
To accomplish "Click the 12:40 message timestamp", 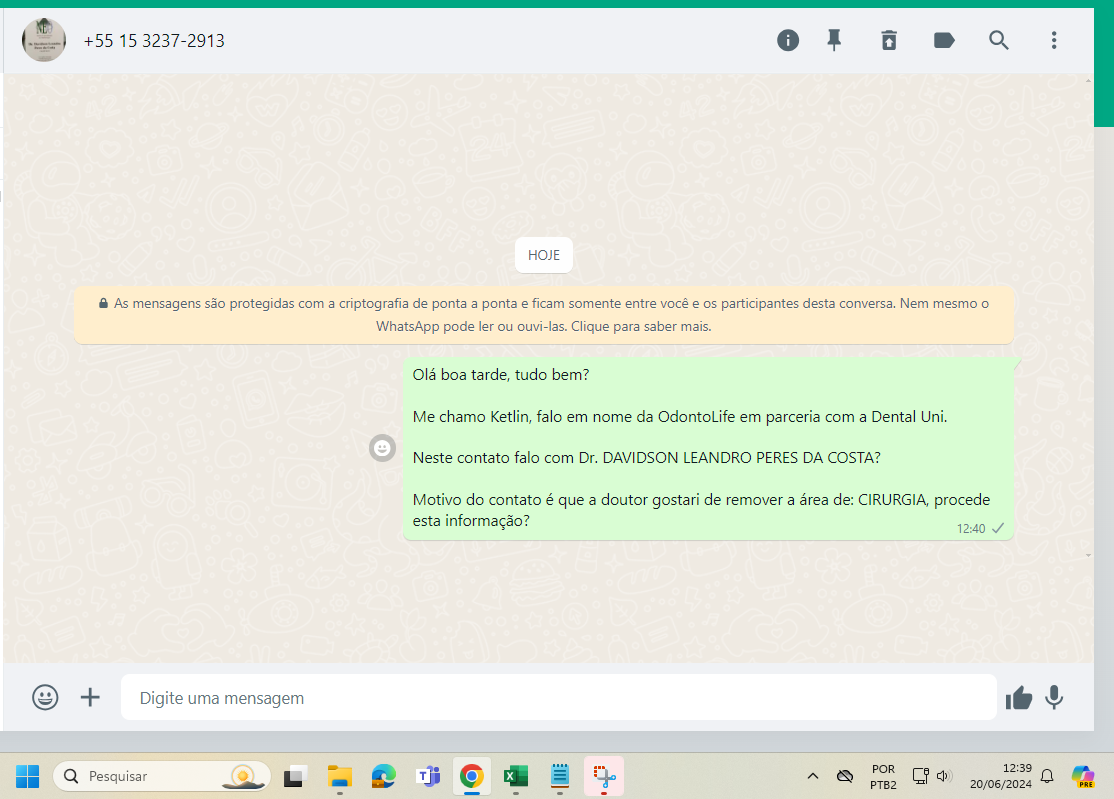I will 970,528.
